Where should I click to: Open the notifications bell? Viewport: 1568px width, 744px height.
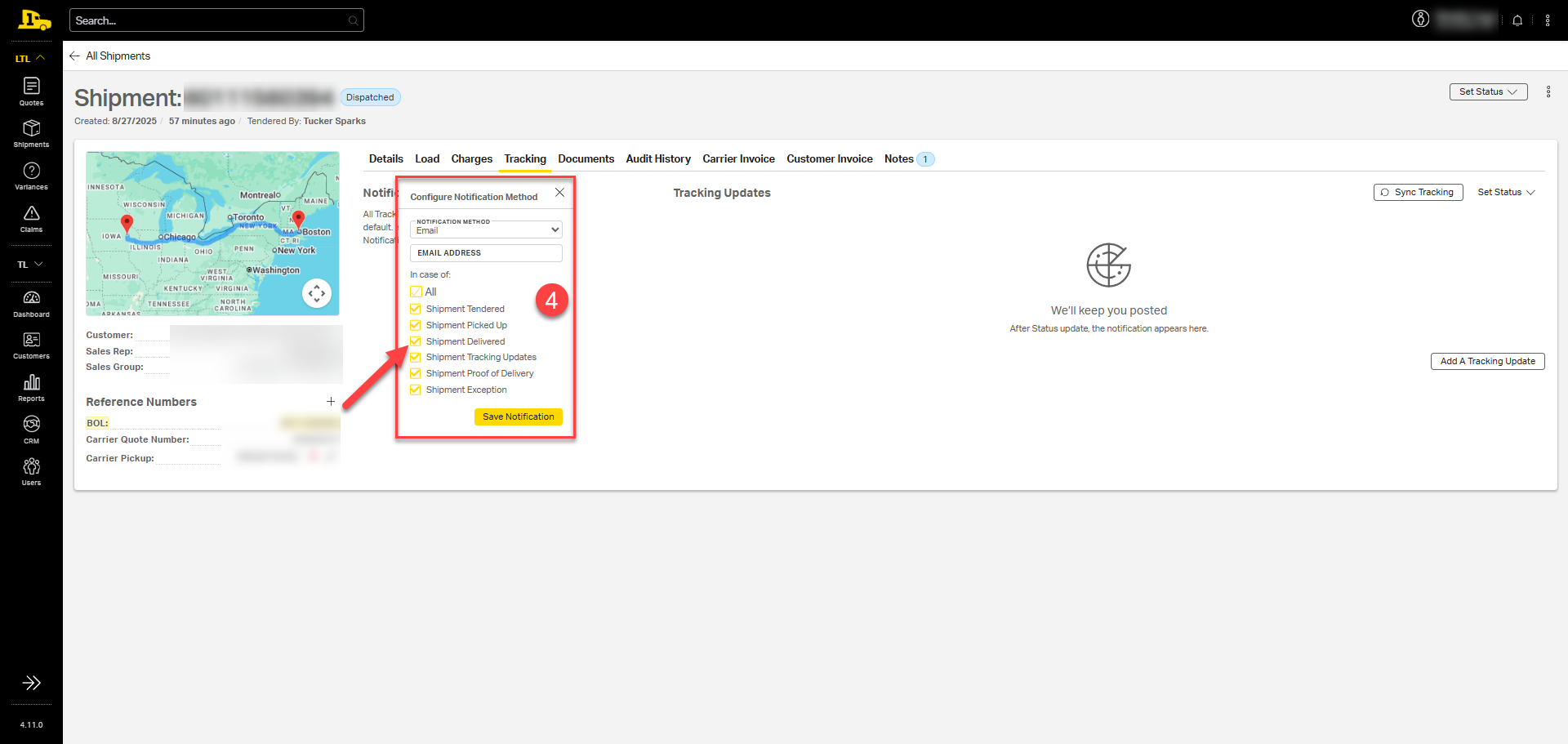point(1517,20)
